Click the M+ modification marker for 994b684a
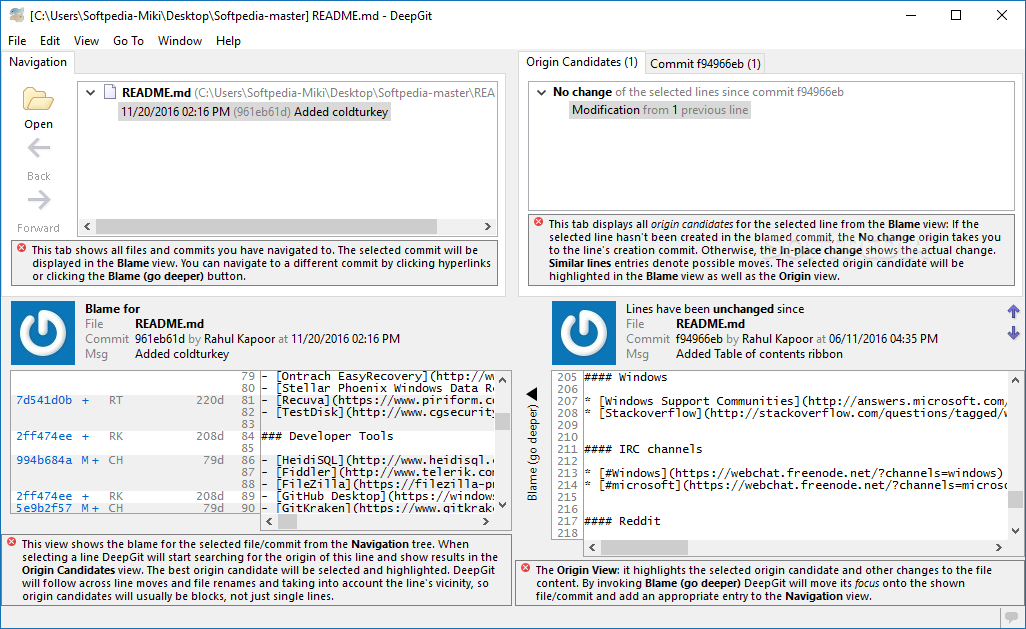Image resolution: width=1026 pixels, height=629 pixels. [90, 460]
